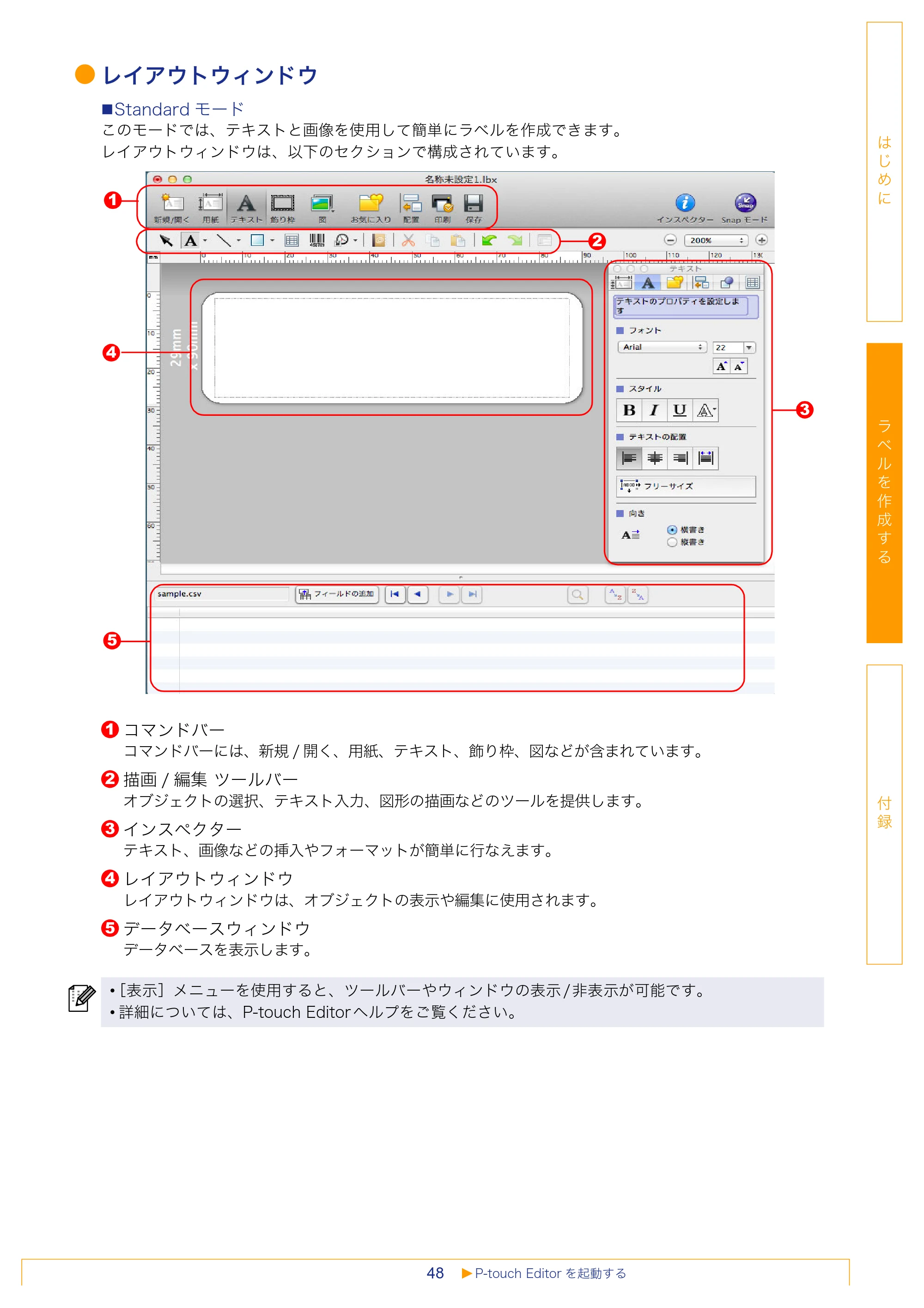This screenshot has width=924, height=1308.
Task: Switch to Snap モード icon
Action: 745,208
